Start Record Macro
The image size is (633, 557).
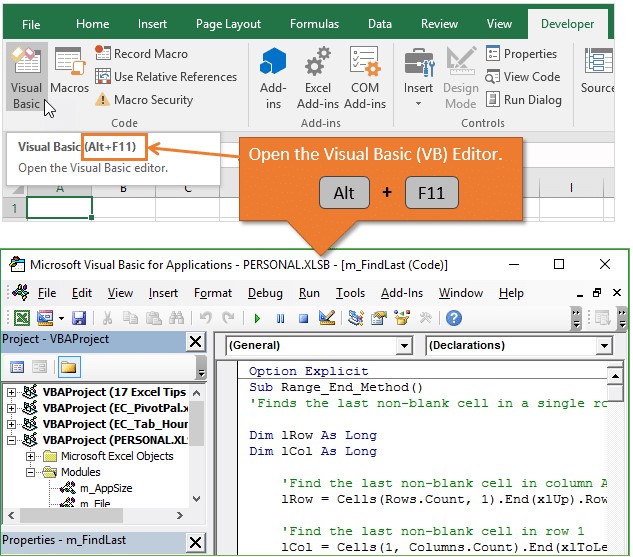tap(142, 54)
